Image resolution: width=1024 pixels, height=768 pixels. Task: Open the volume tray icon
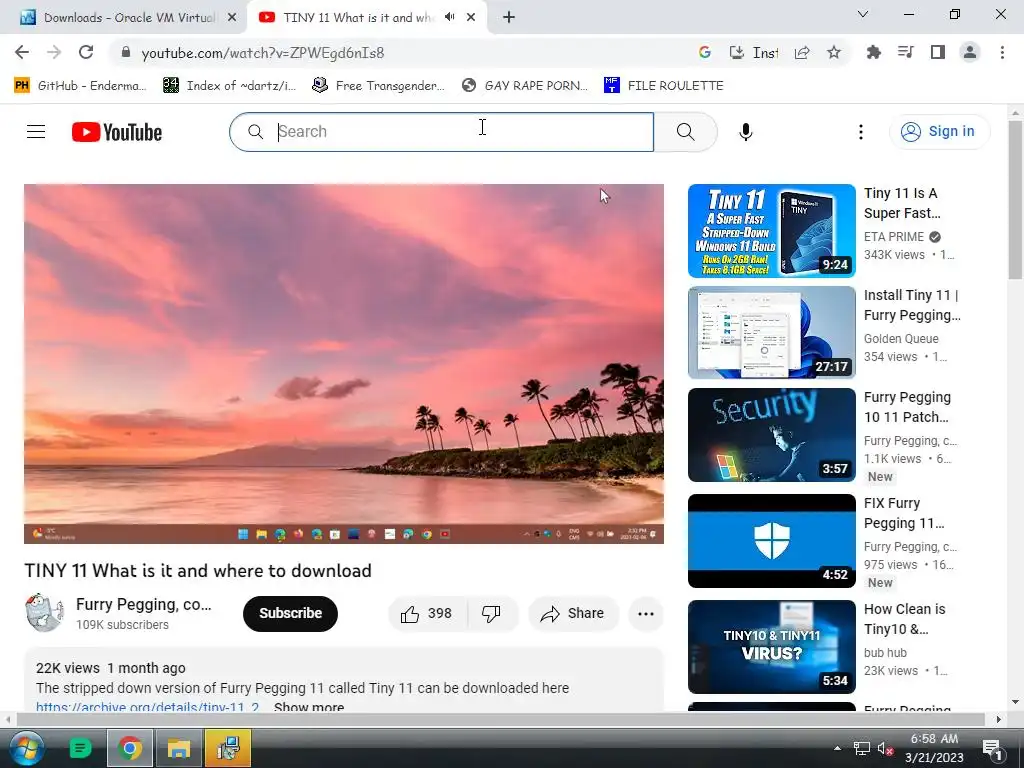pos(884,748)
